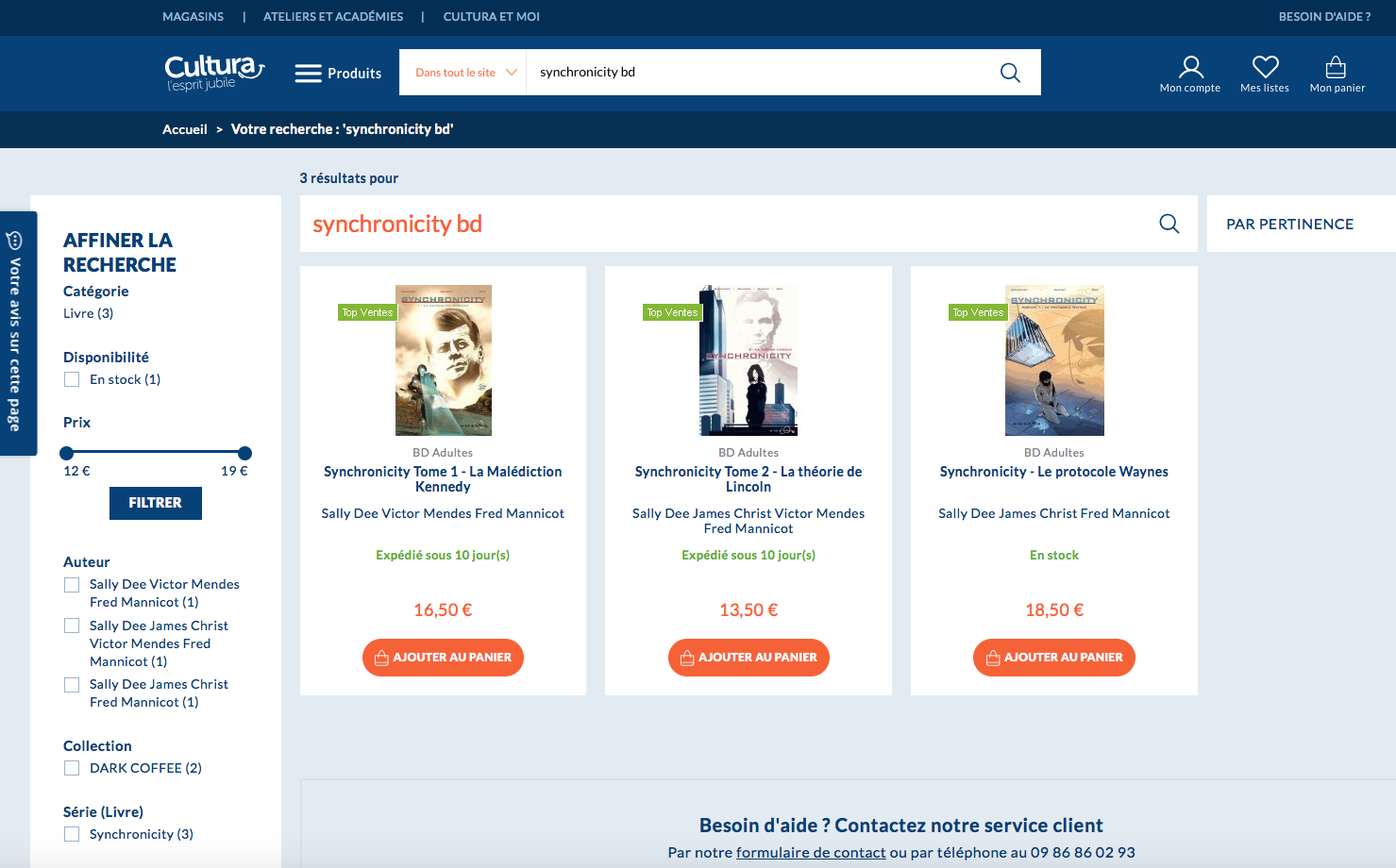This screenshot has height=868, width=1396.
Task: Open the 'Votre avis sur cette page' feedback tab
Action: tap(16, 332)
